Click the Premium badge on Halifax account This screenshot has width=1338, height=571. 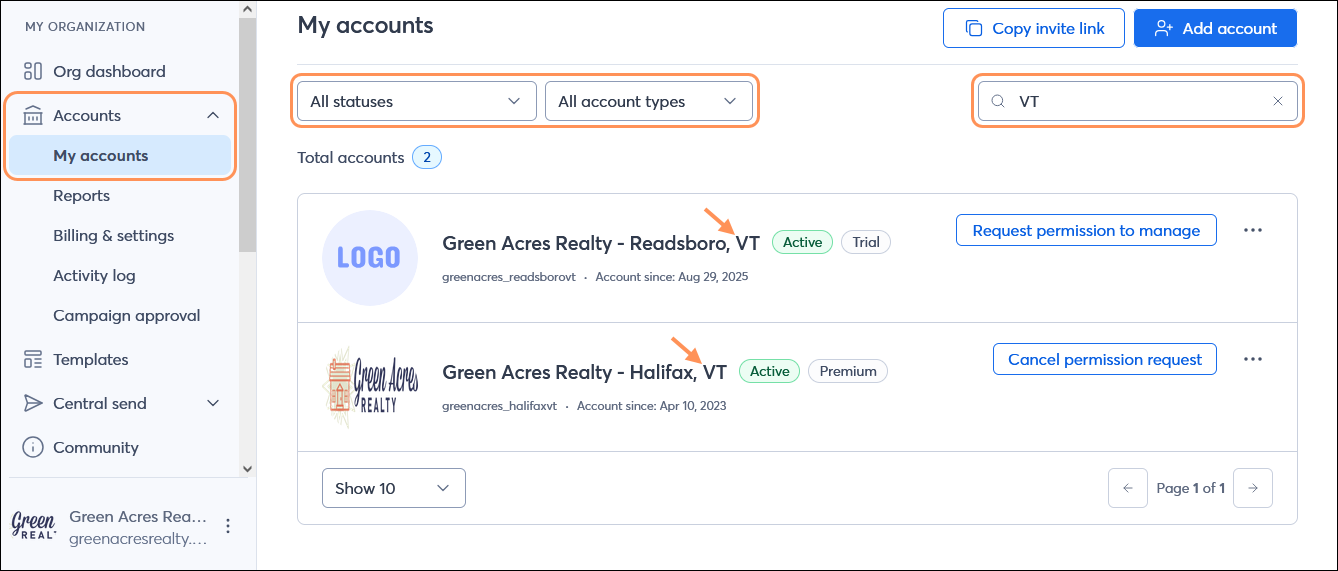pos(848,371)
